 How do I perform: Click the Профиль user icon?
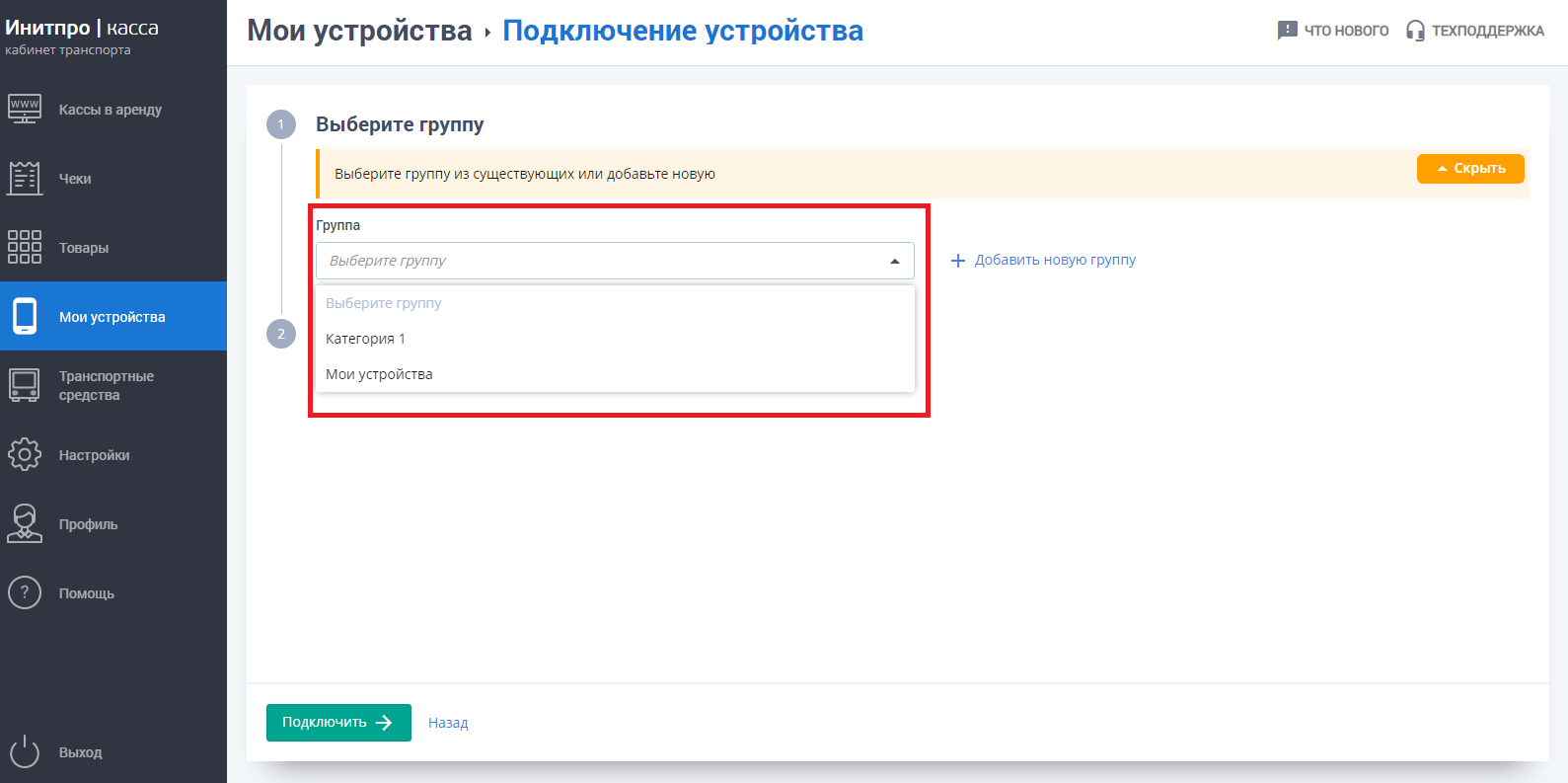(x=25, y=523)
